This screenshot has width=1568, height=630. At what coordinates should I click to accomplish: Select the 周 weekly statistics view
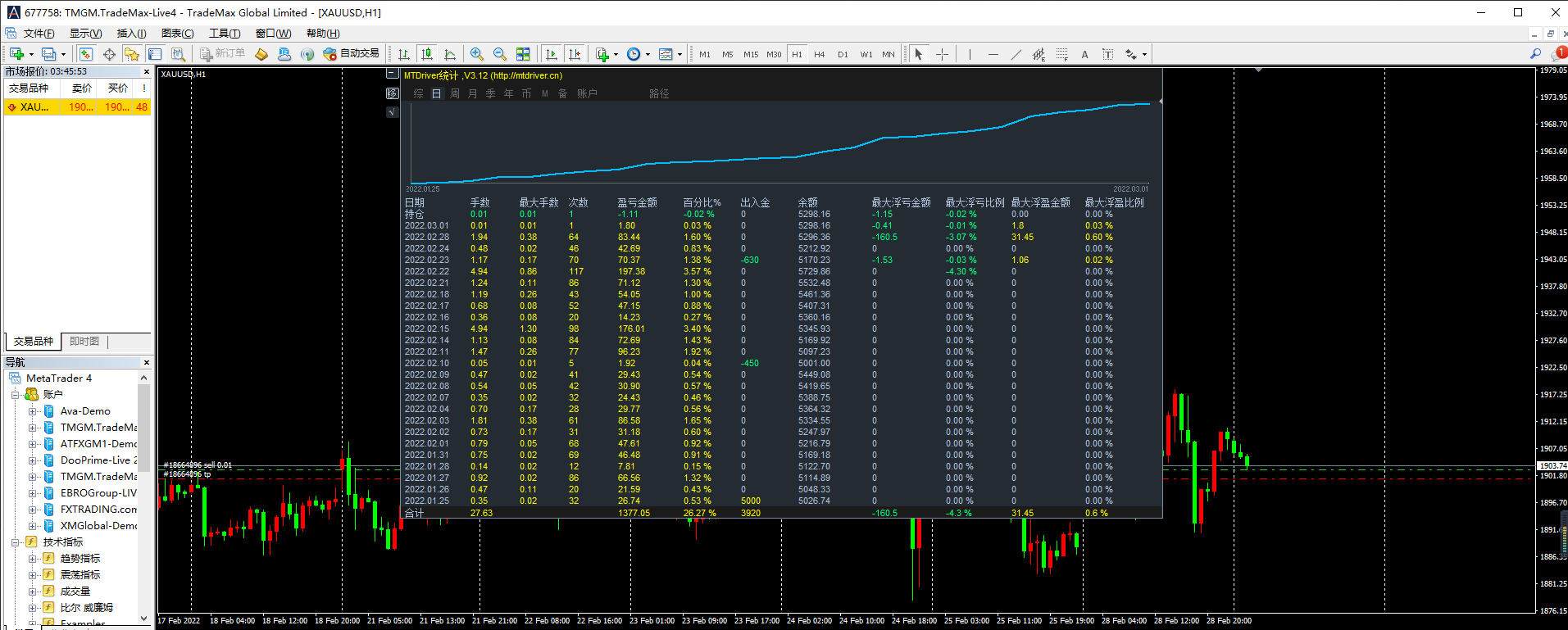coord(455,94)
